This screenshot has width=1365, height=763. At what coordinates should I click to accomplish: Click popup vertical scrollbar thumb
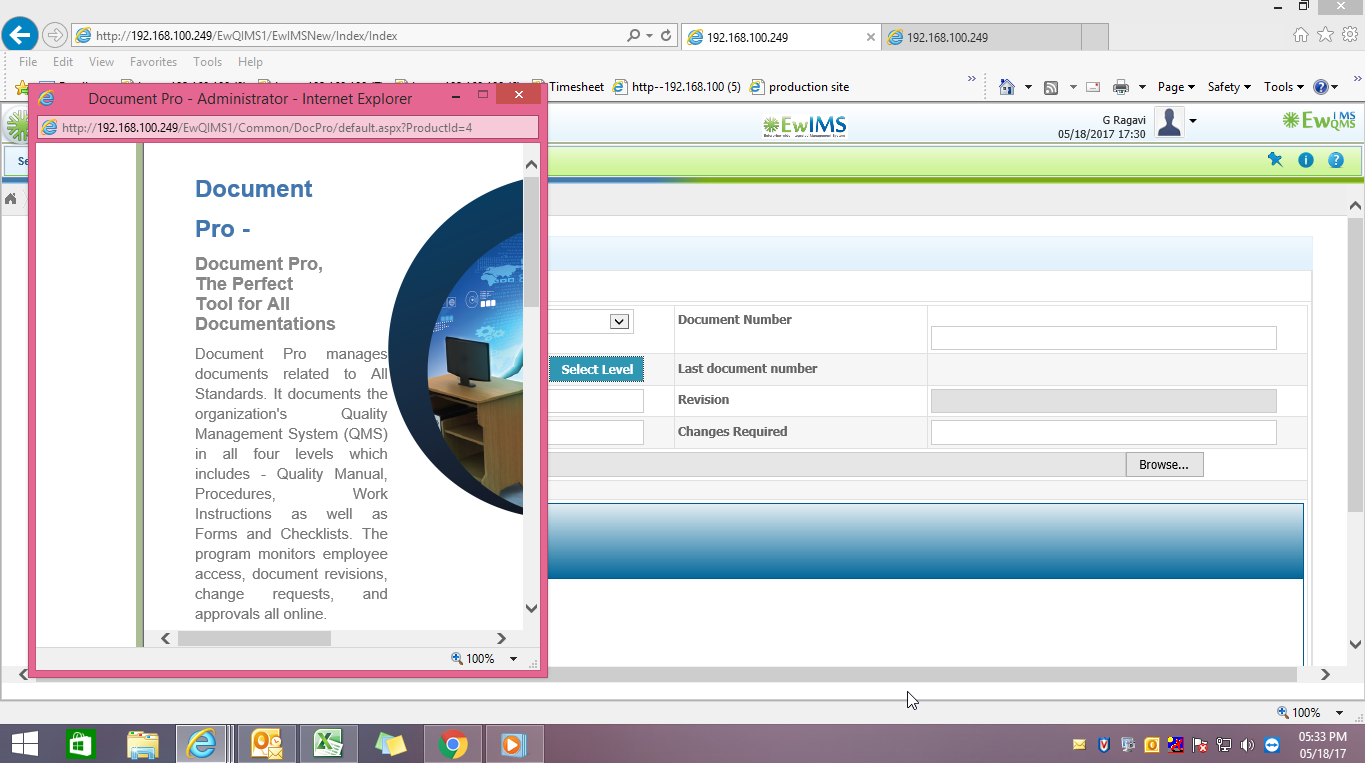pyautogui.click(x=531, y=242)
